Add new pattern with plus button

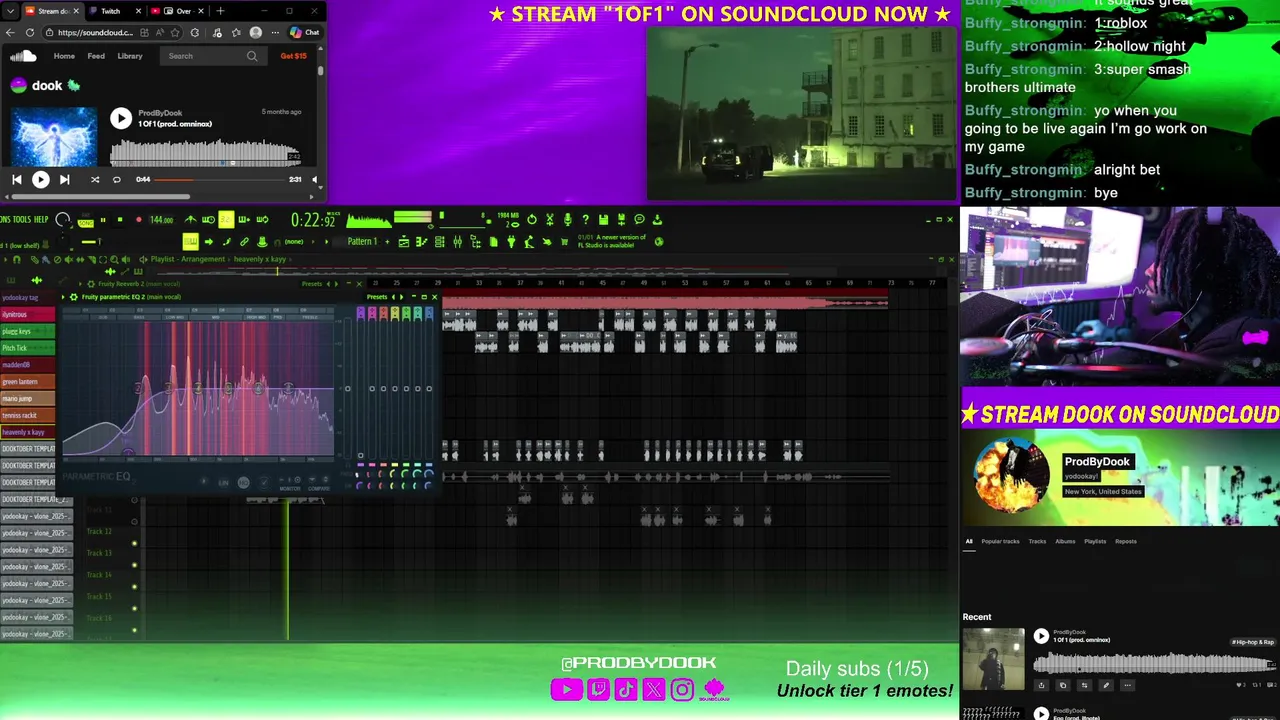point(387,241)
